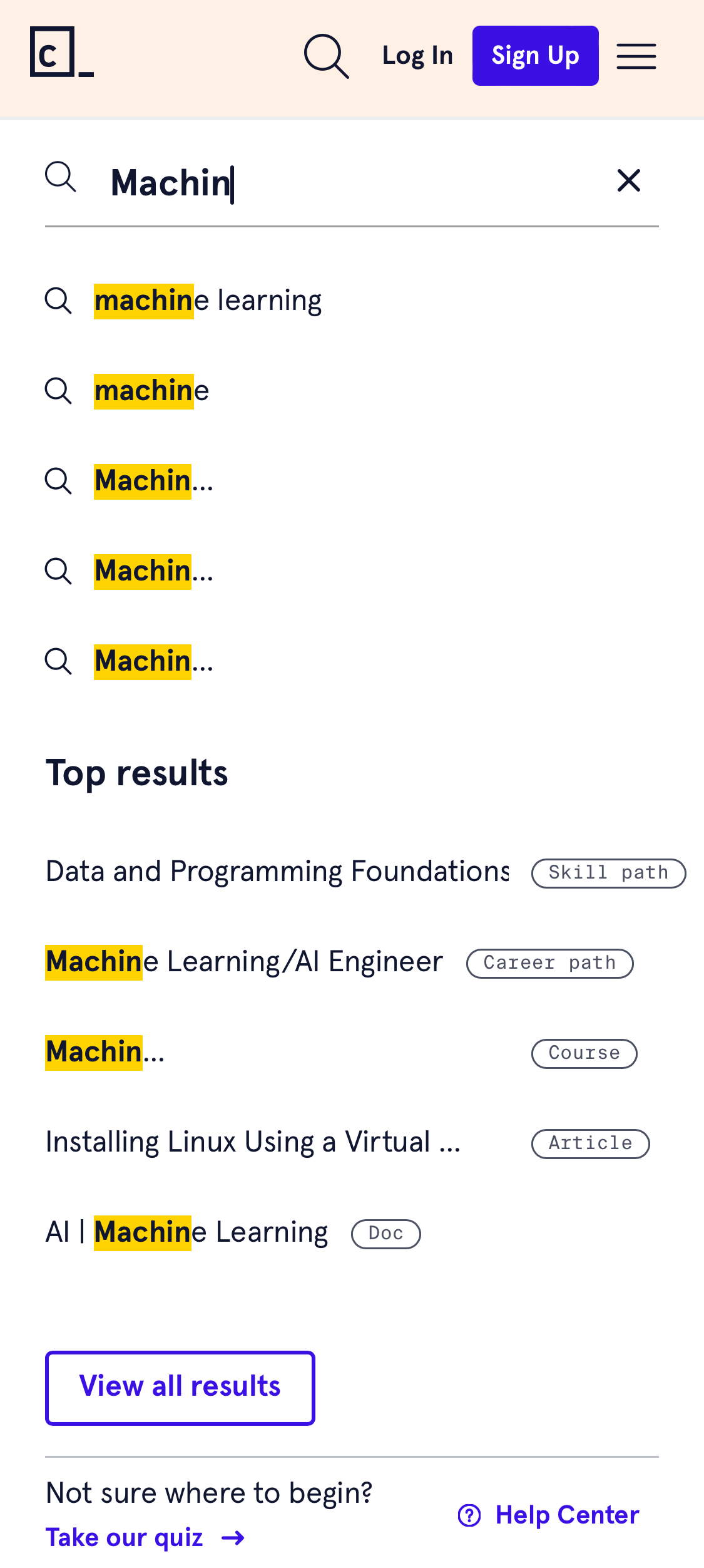Open 'Machine Learning/AI Engineer' career path
Viewport: 704px width, 1568px height.
point(243,961)
